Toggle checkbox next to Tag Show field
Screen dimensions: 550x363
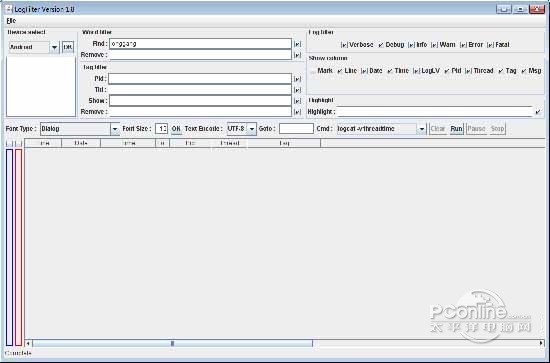[297, 101]
